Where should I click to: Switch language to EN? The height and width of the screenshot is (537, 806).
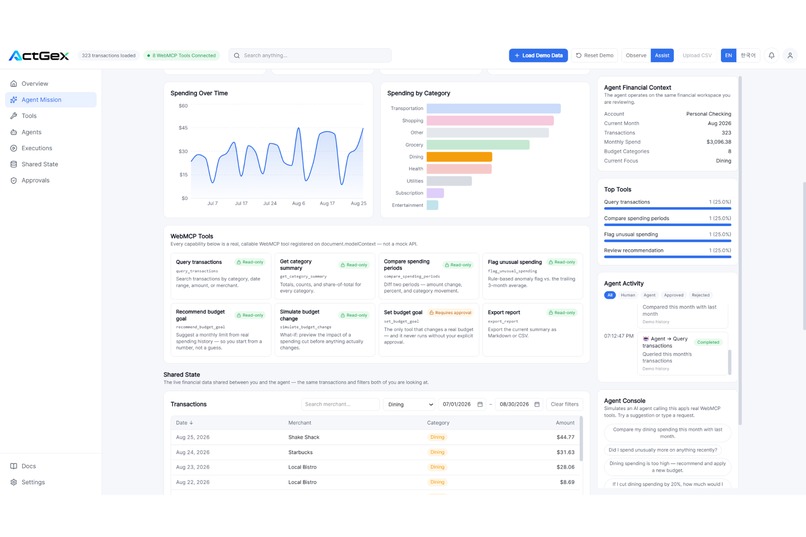728,55
